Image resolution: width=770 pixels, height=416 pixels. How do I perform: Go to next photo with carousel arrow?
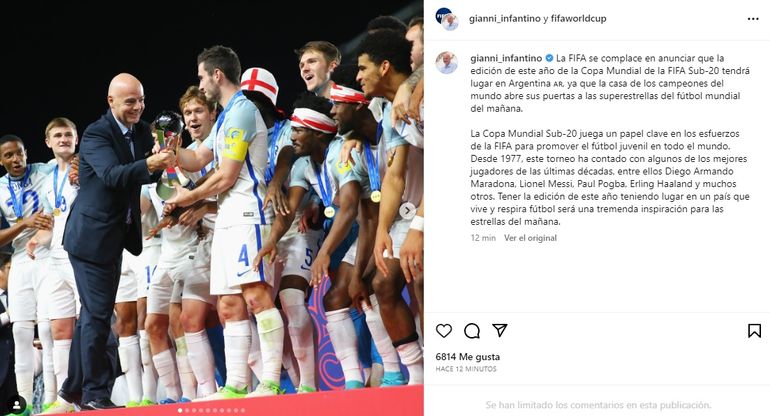(x=407, y=211)
